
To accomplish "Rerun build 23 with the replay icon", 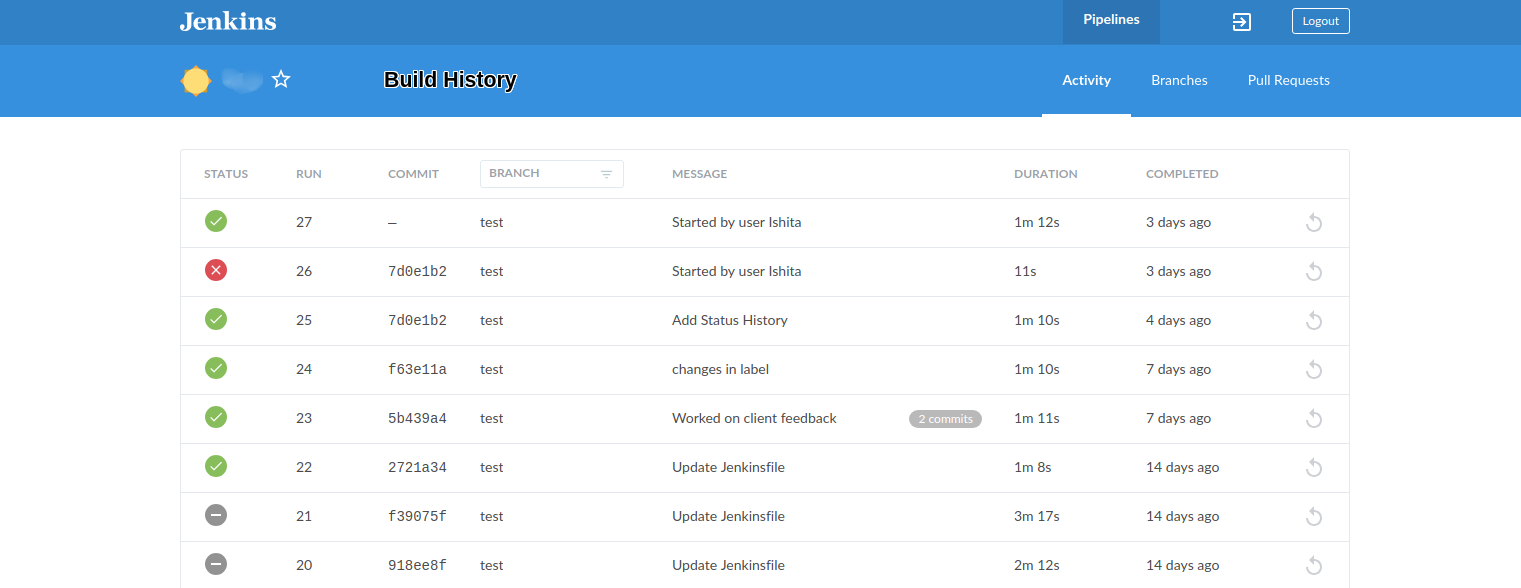I will [x=1314, y=418].
